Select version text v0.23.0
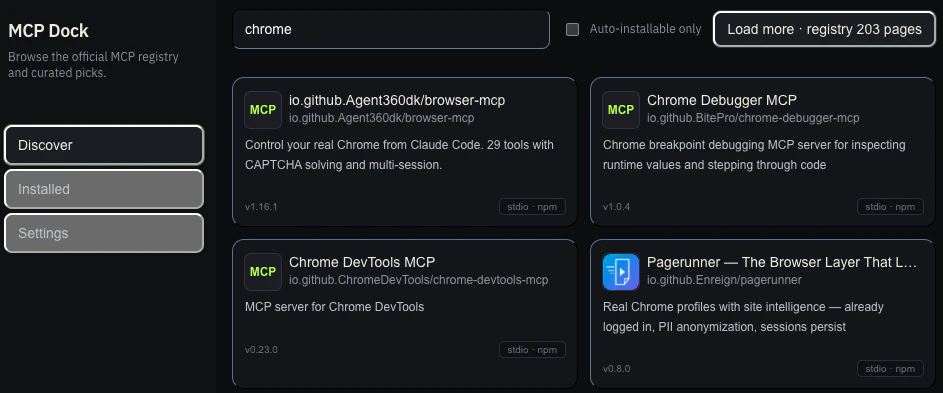The image size is (943, 393). [261, 350]
